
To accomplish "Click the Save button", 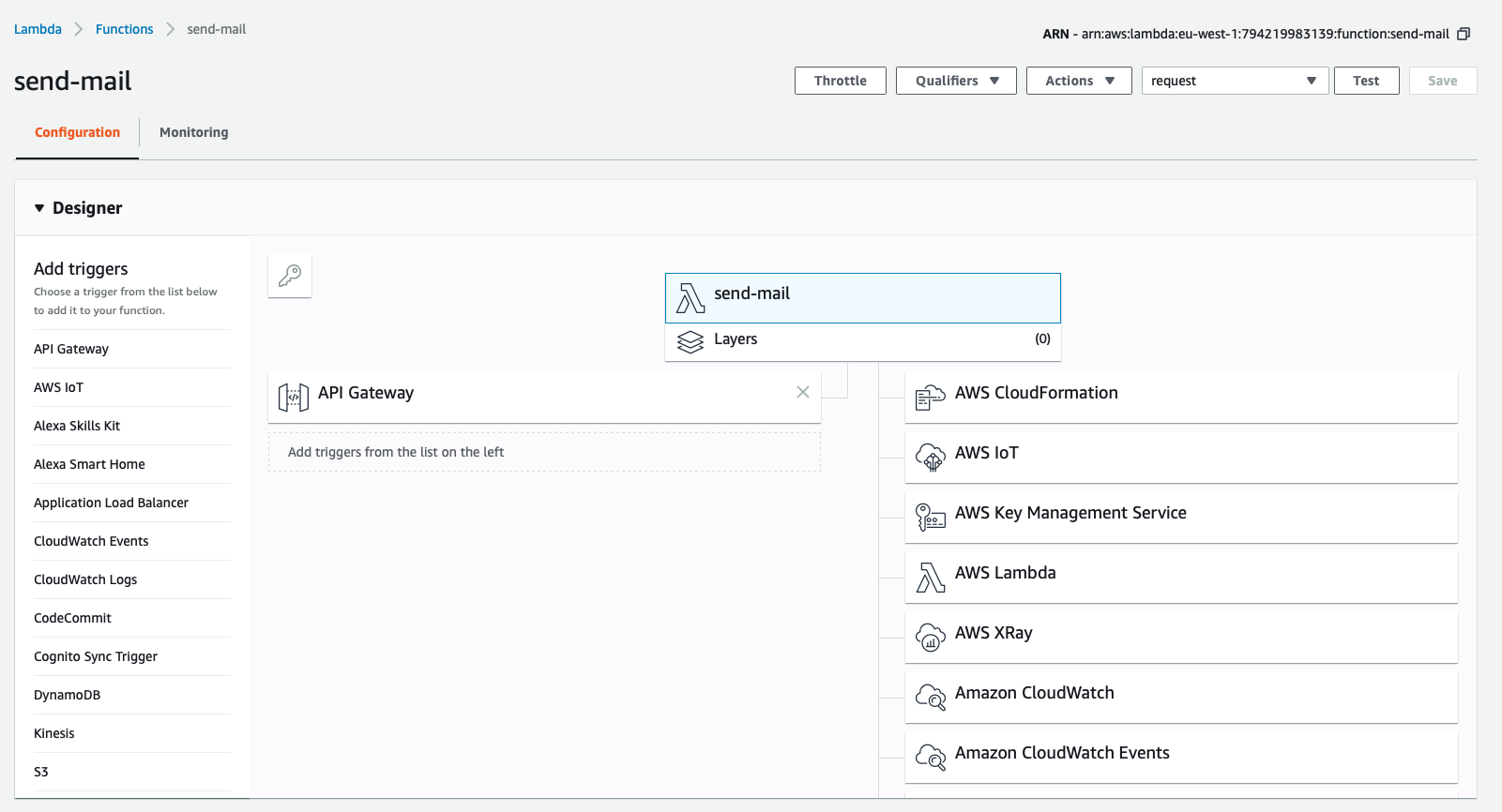I will pos(1443,81).
